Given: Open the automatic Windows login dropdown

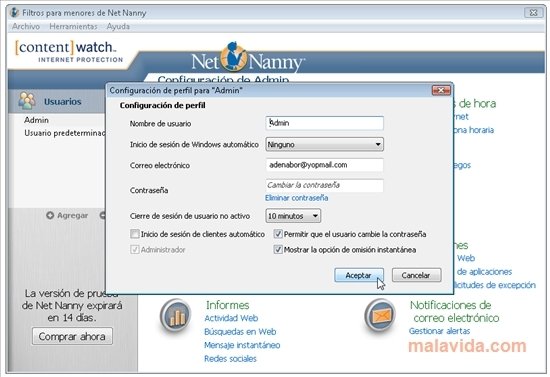Looking at the screenshot, I should point(324,144).
